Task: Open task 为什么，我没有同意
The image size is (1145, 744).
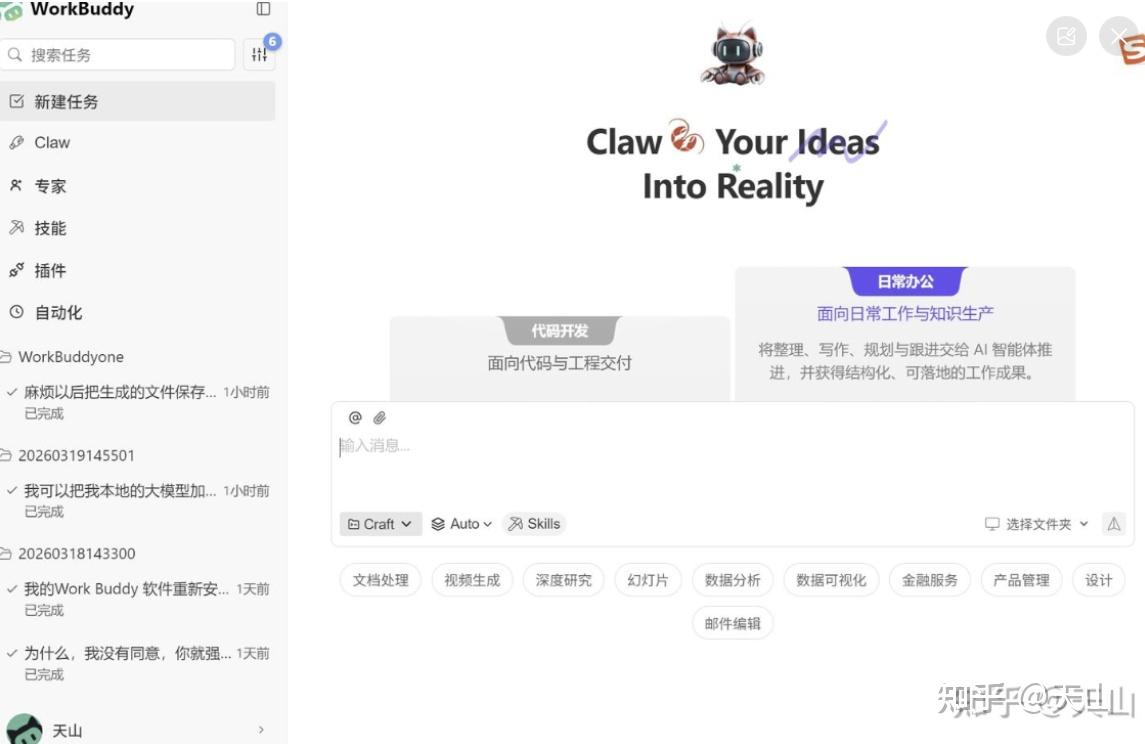Action: tap(137, 663)
